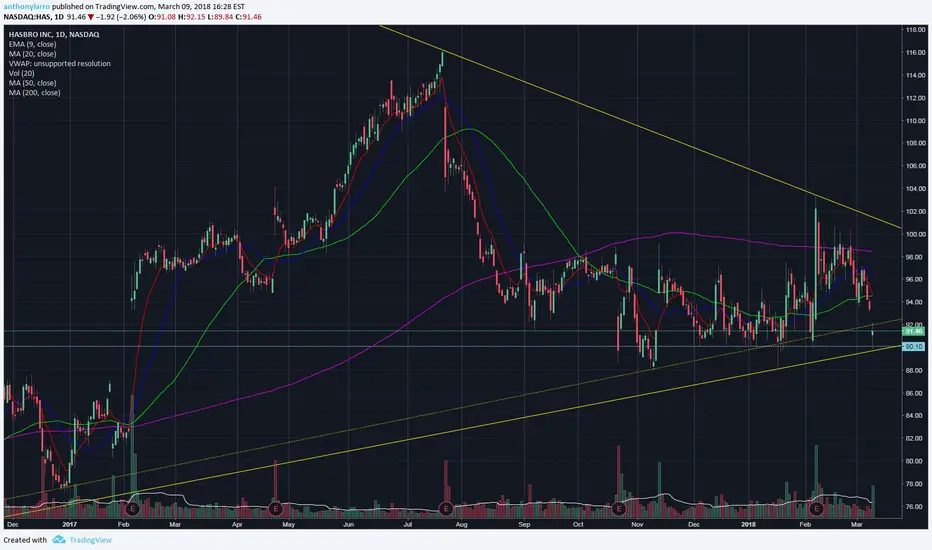Click the '−1.92 (−2.06%)' change value

click(121, 17)
